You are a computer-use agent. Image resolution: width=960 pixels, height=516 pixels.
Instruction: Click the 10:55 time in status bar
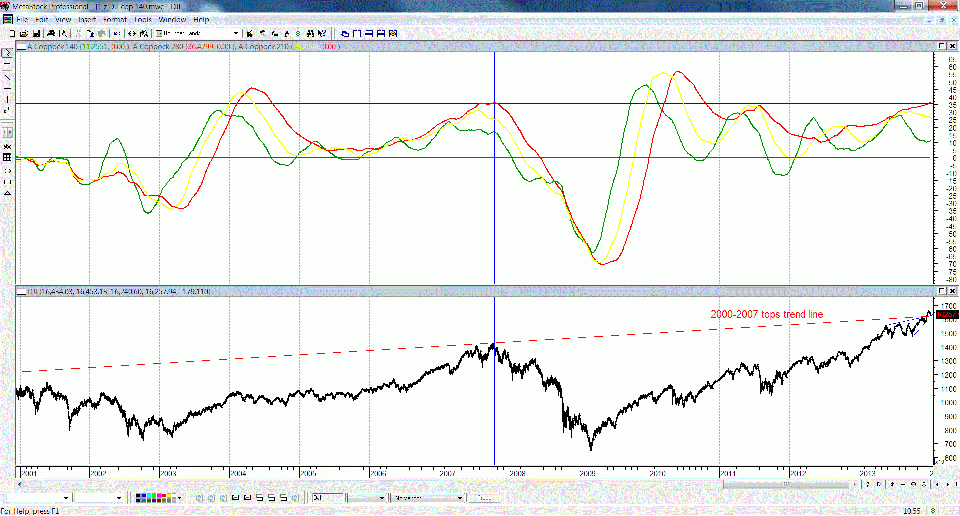(912, 510)
